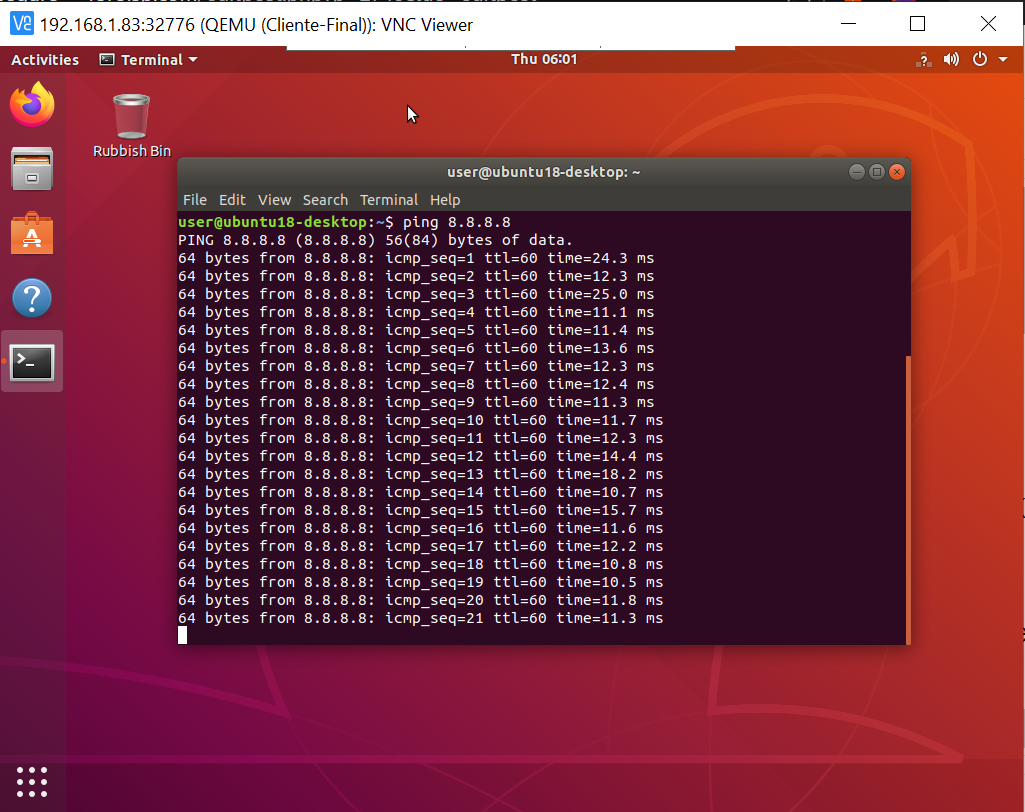The width and height of the screenshot is (1025, 812).
Task: Click the terminal vertical scrollbar
Action: [907, 500]
